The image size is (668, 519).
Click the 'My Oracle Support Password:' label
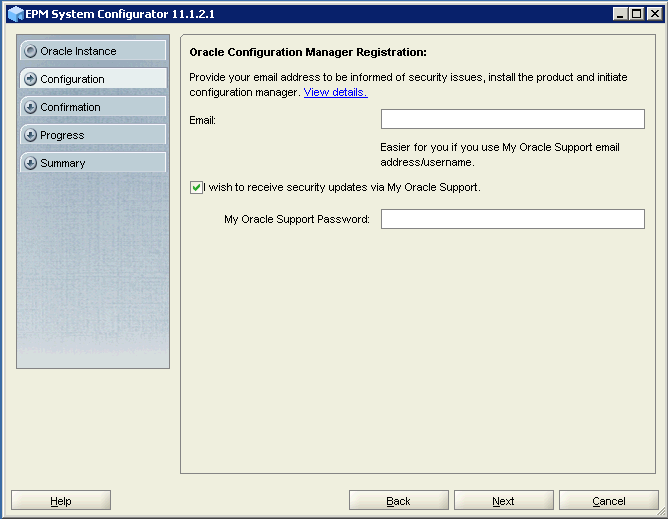(297, 219)
